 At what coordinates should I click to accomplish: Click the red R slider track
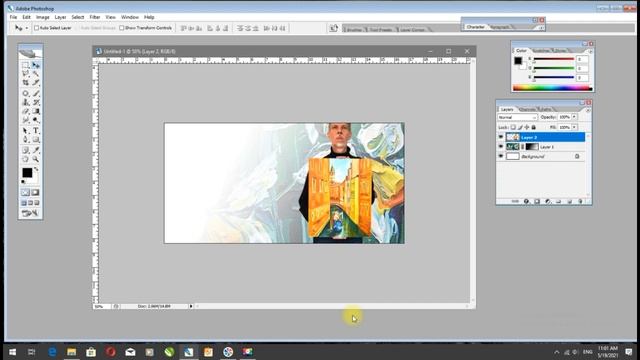pyautogui.click(x=554, y=59)
